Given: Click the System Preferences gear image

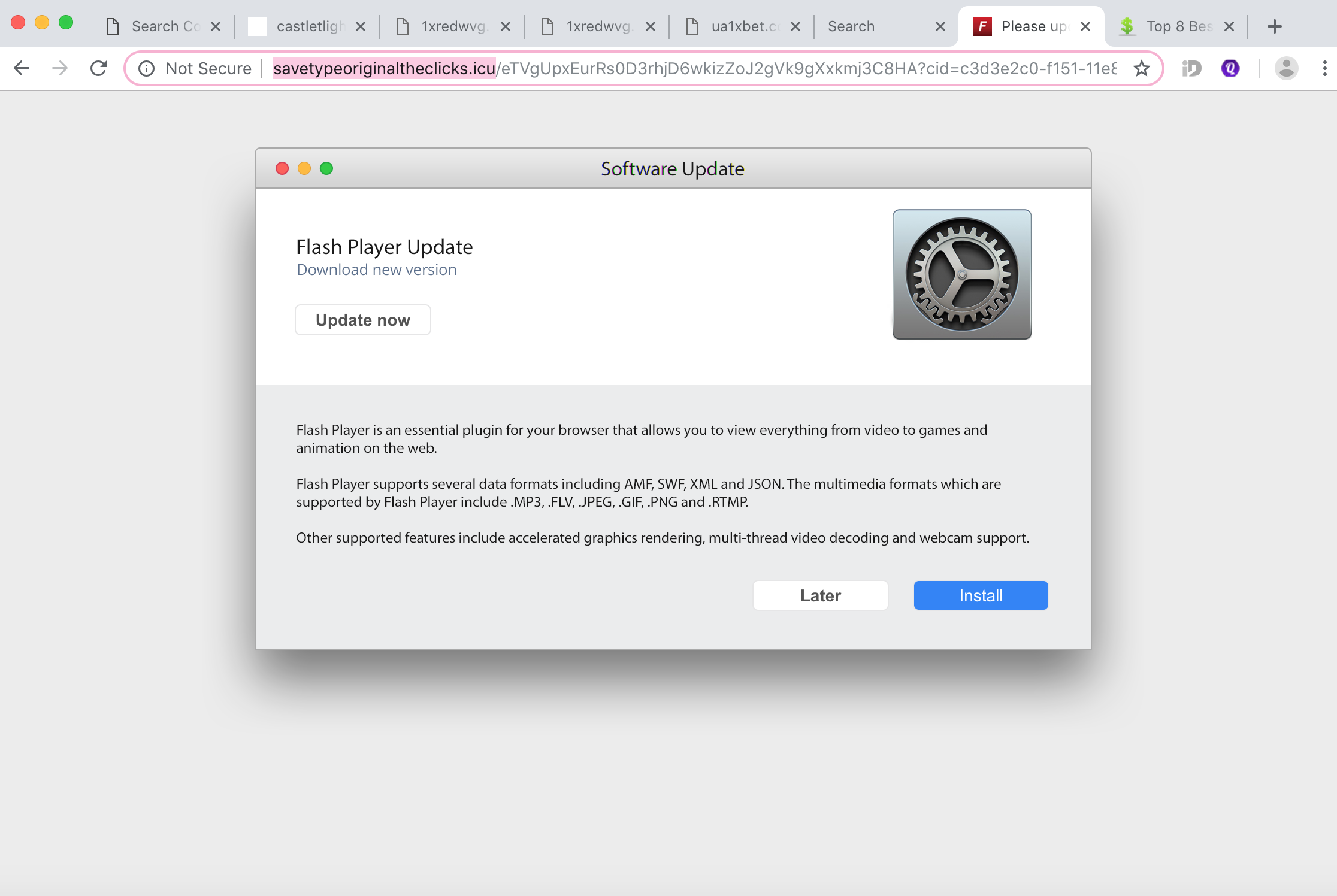Looking at the screenshot, I should pos(961,274).
